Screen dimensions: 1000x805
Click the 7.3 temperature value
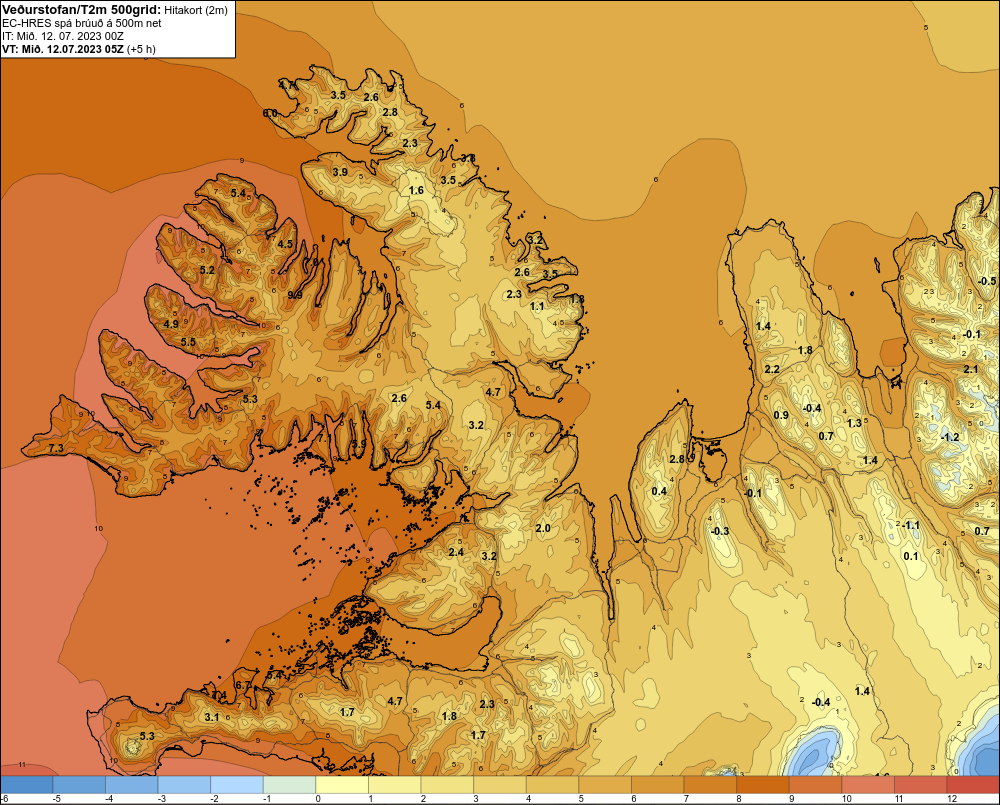pos(56,448)
